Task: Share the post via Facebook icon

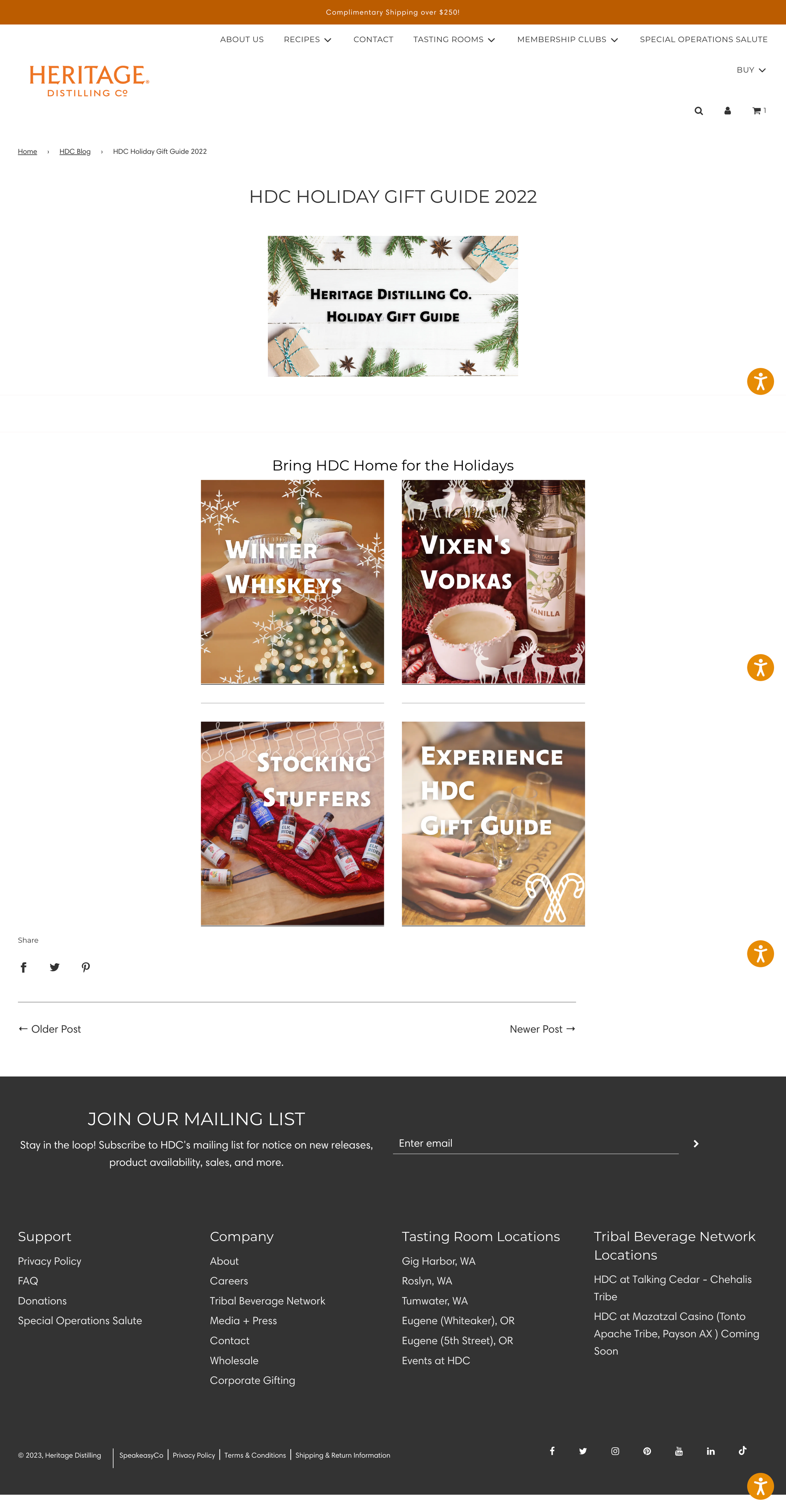Action: pos(24,967)
